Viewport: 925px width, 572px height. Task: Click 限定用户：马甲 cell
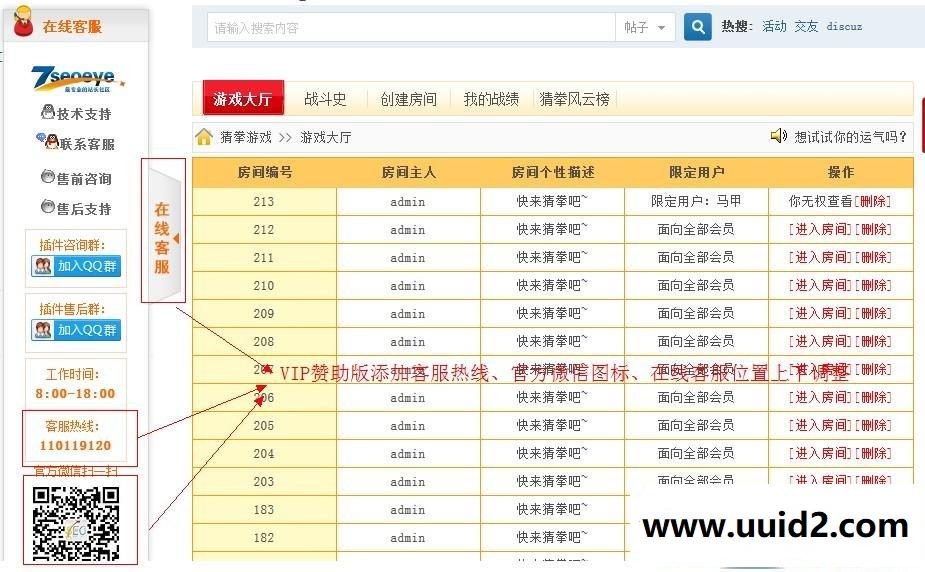point(696,201)
